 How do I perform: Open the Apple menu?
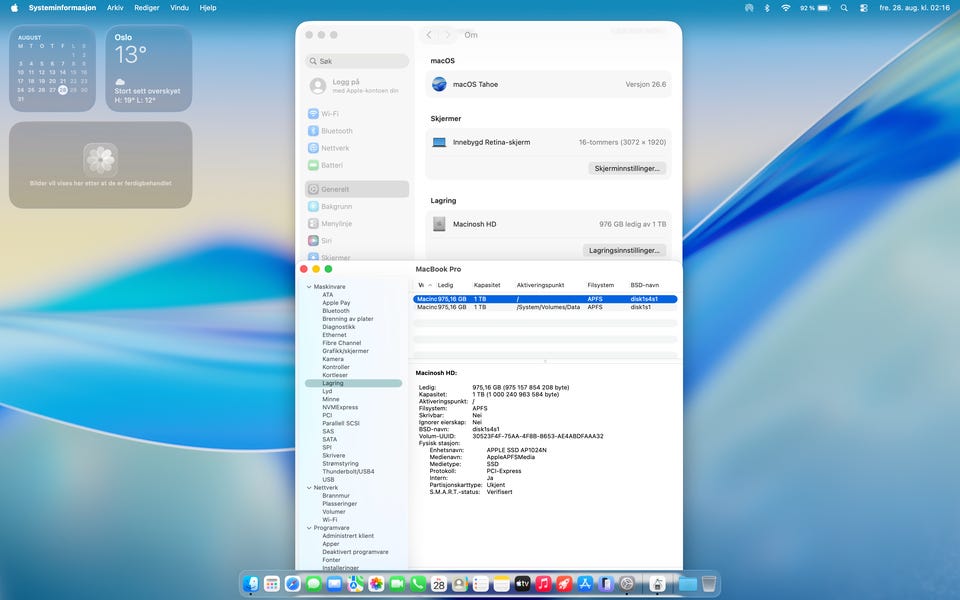coord(14,8)
